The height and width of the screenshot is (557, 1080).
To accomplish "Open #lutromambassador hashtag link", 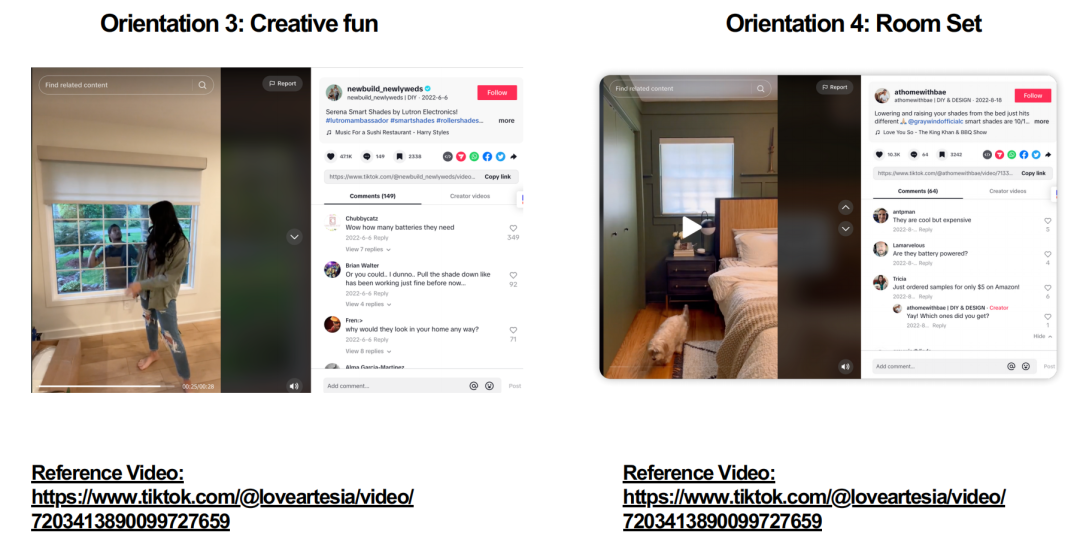I will point(357,120).
